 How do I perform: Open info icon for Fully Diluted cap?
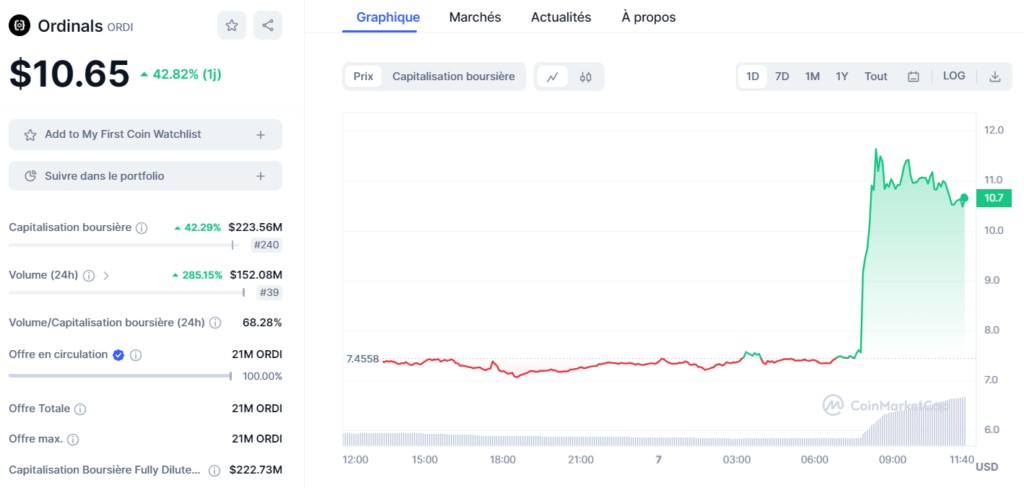pyautogui.click(x=214, y=470)
